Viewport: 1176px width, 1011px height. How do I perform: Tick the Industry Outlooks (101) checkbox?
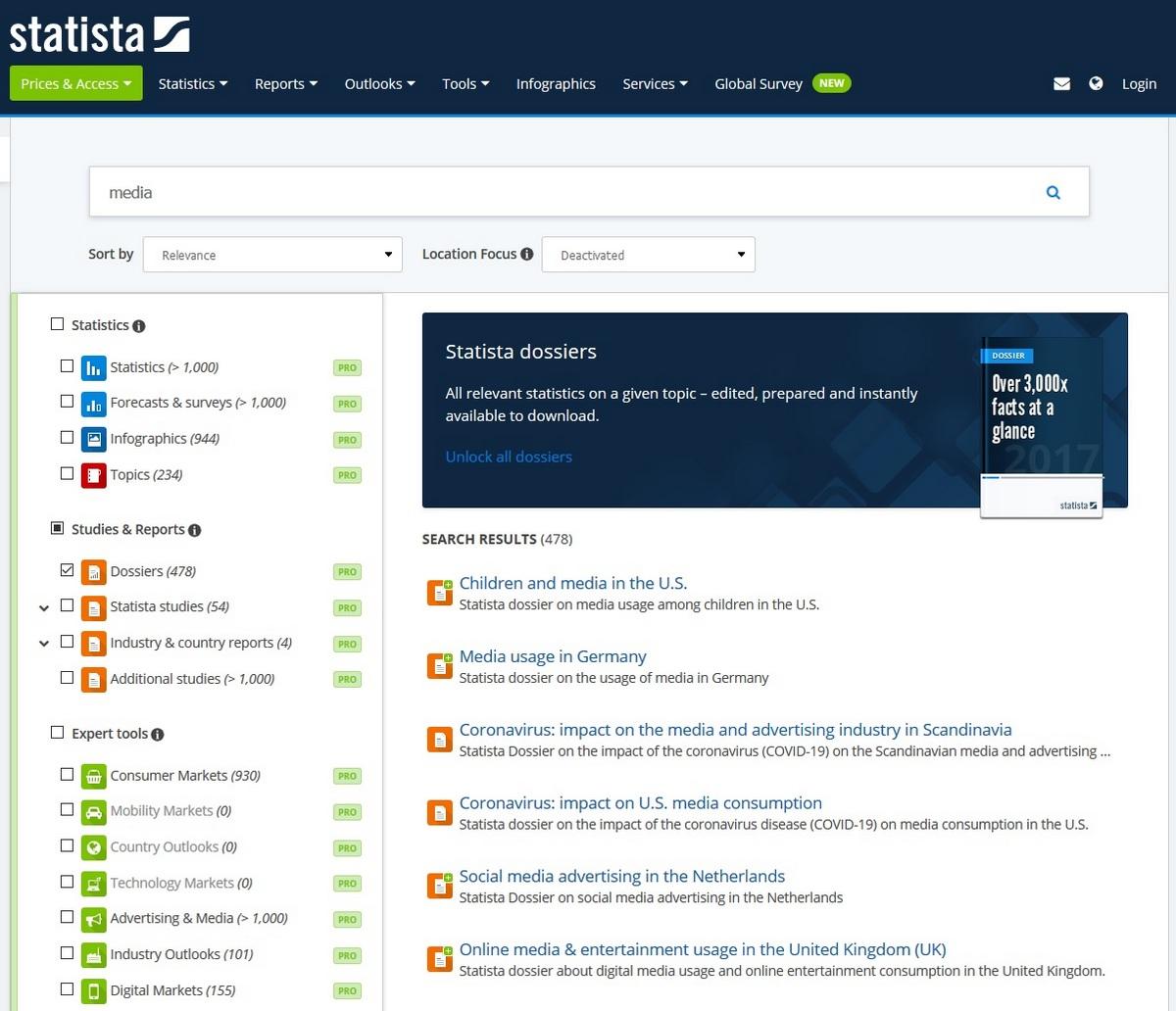tap(67, 952)
